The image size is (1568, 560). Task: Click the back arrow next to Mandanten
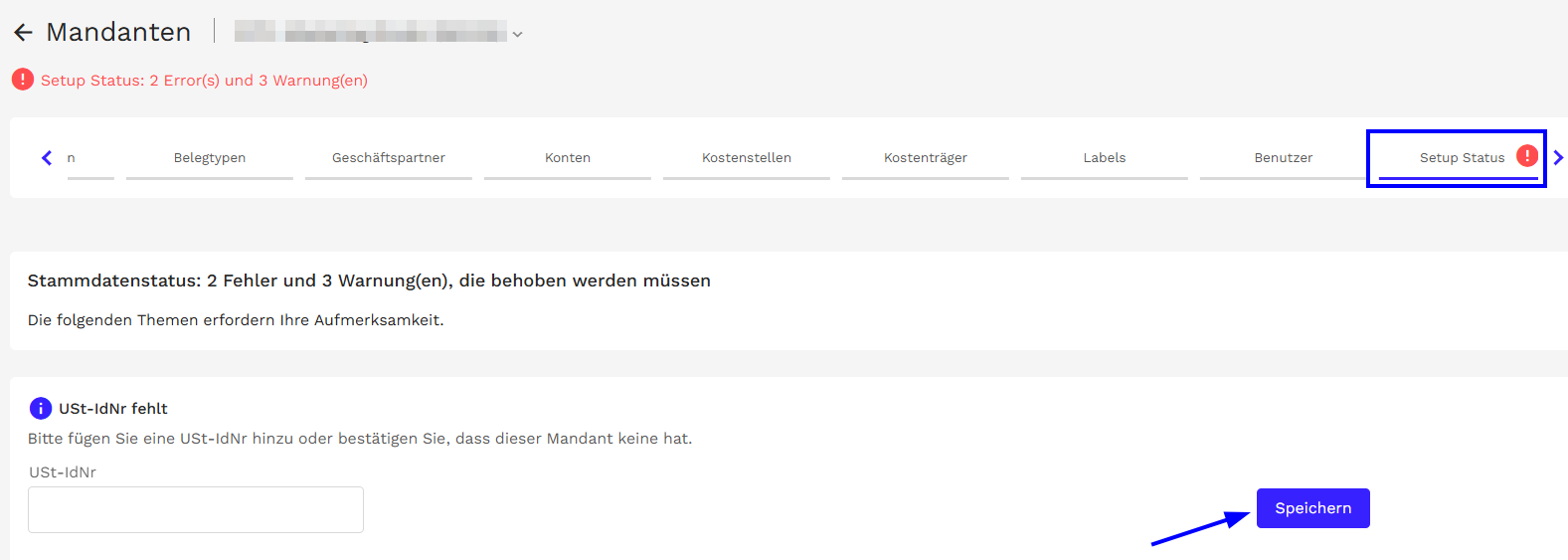click(23, 33)
